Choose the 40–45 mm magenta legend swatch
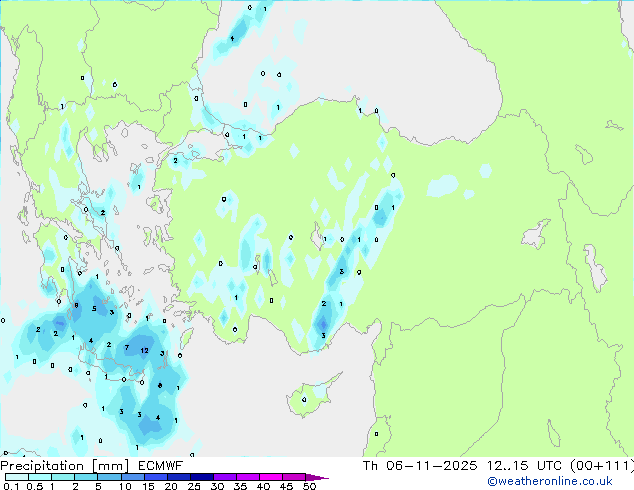 [271, 477]
